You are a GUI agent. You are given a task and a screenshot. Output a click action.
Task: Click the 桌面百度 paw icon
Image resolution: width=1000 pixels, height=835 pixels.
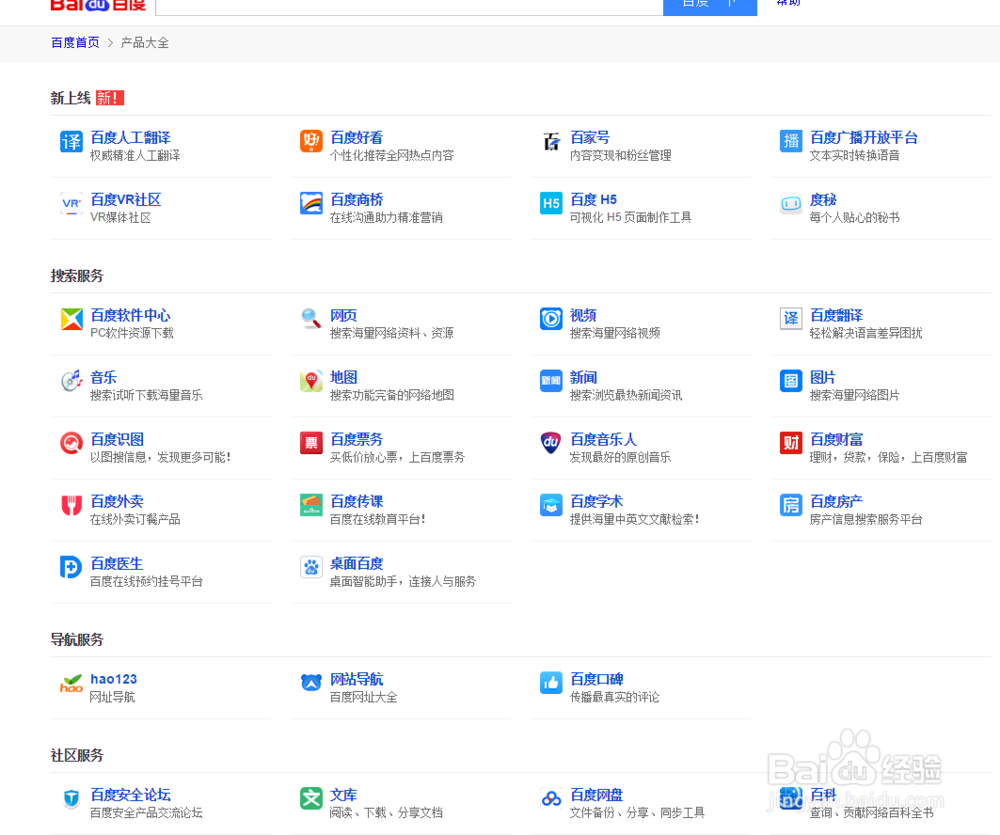(311, 567)
